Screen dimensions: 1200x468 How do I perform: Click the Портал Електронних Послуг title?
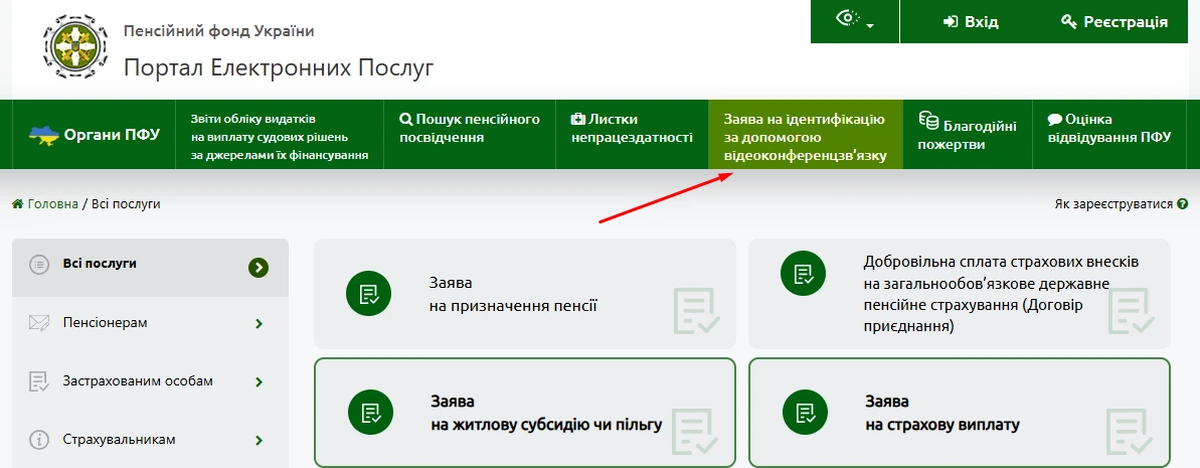(279, 69)
